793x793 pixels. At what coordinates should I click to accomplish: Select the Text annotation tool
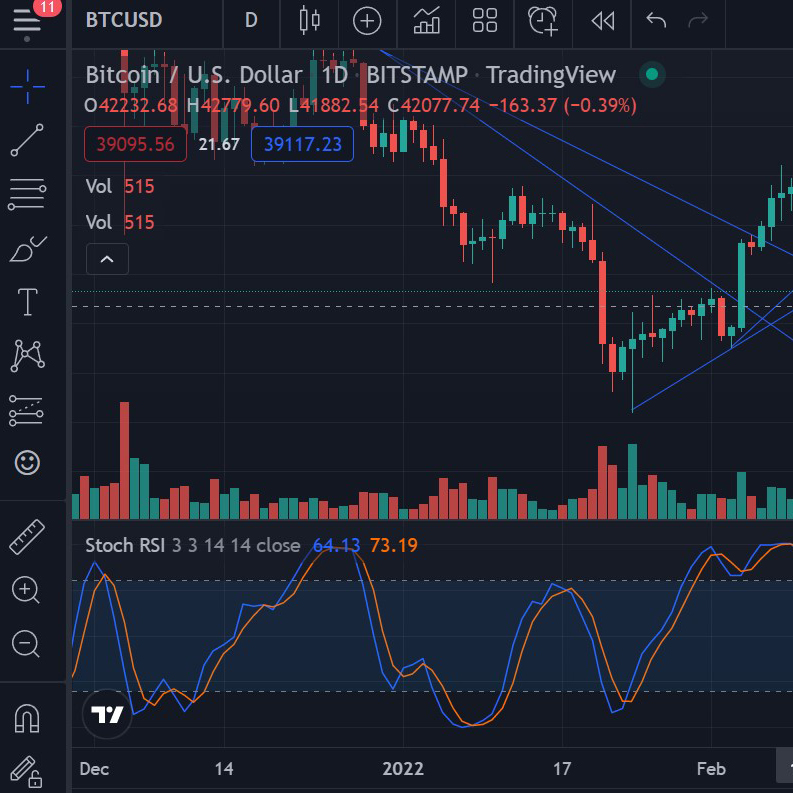click(27, 302)
